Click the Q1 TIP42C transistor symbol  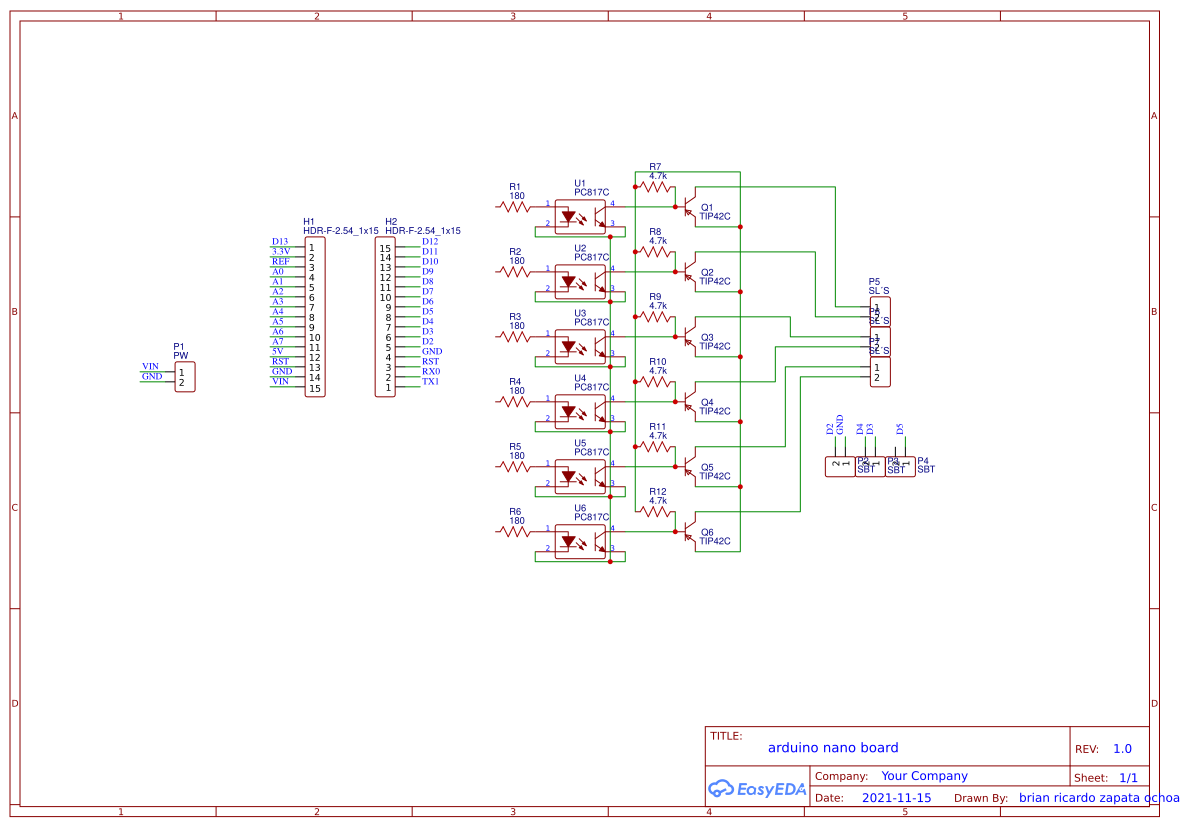(689, 206)
